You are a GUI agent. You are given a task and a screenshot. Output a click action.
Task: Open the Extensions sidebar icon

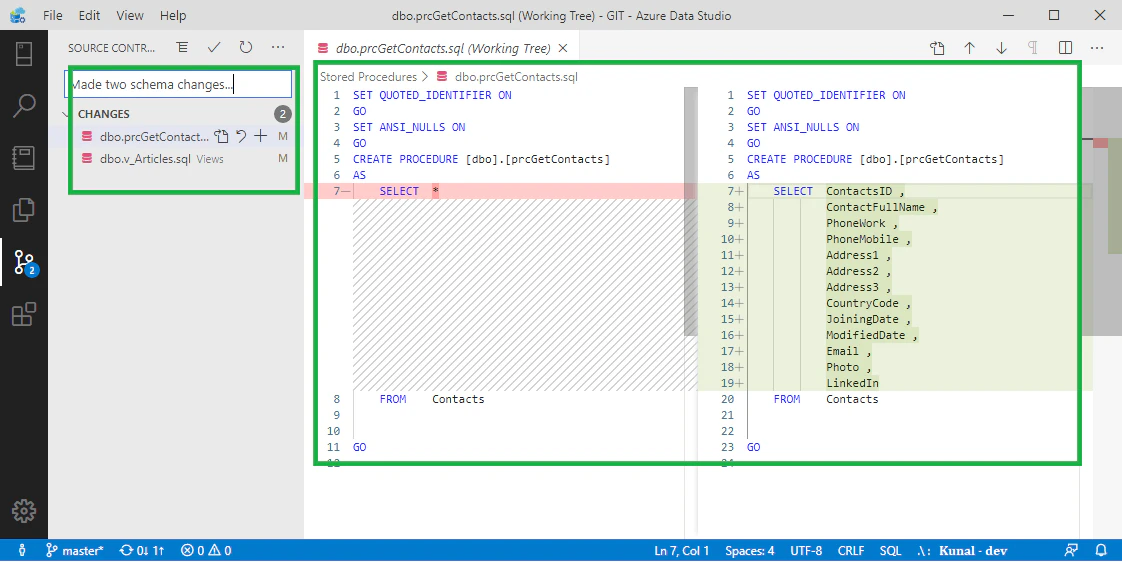pos(24,314)
